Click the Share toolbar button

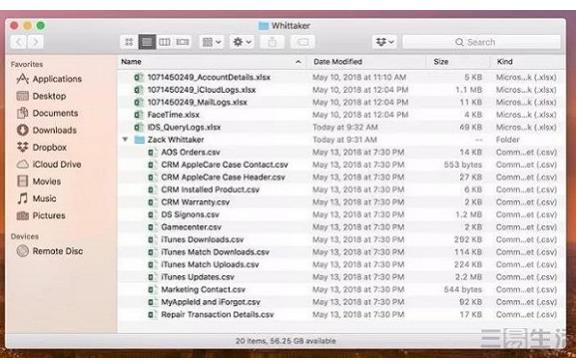[272, 42]
